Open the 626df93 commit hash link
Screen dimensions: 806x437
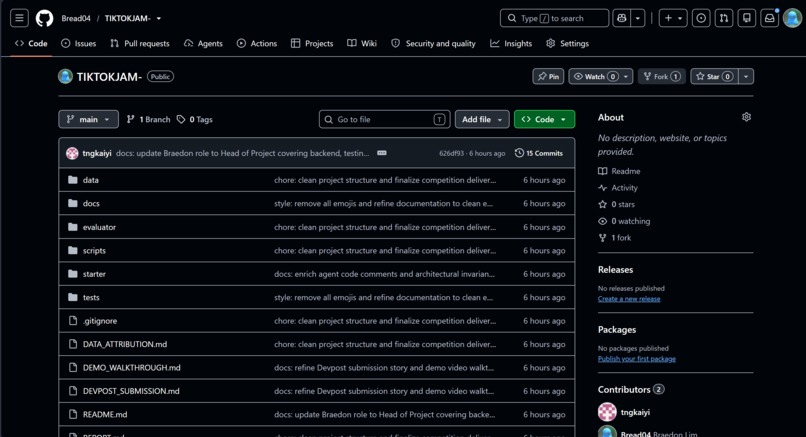pos(451,153)
